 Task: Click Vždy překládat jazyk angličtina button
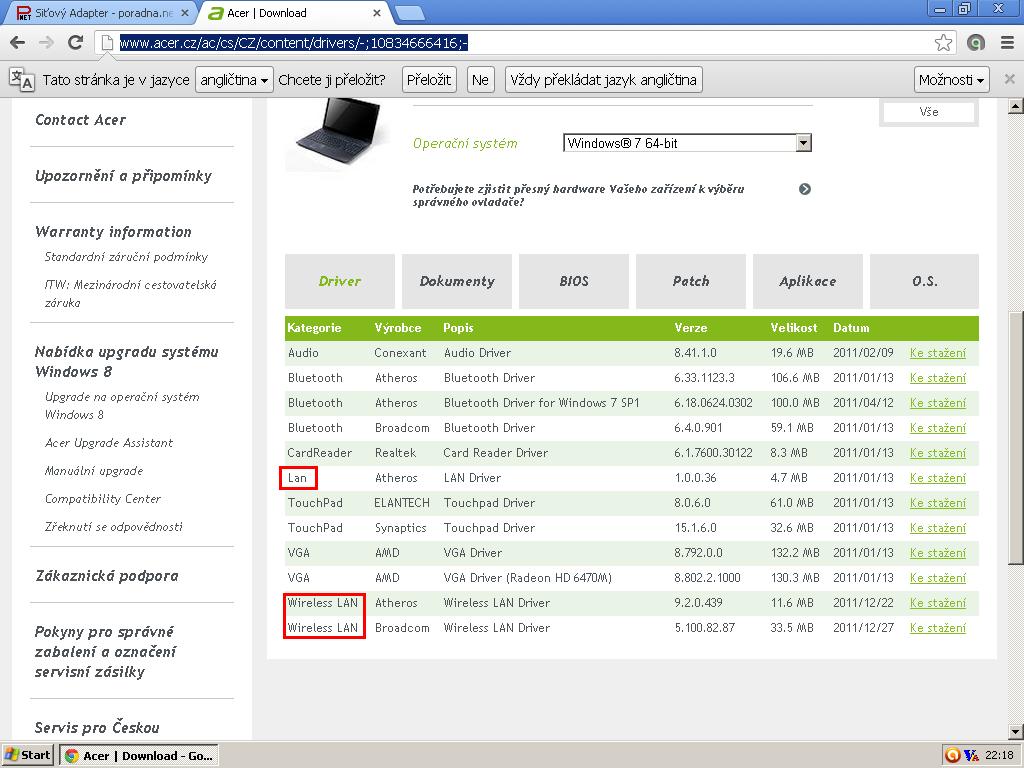603,80
